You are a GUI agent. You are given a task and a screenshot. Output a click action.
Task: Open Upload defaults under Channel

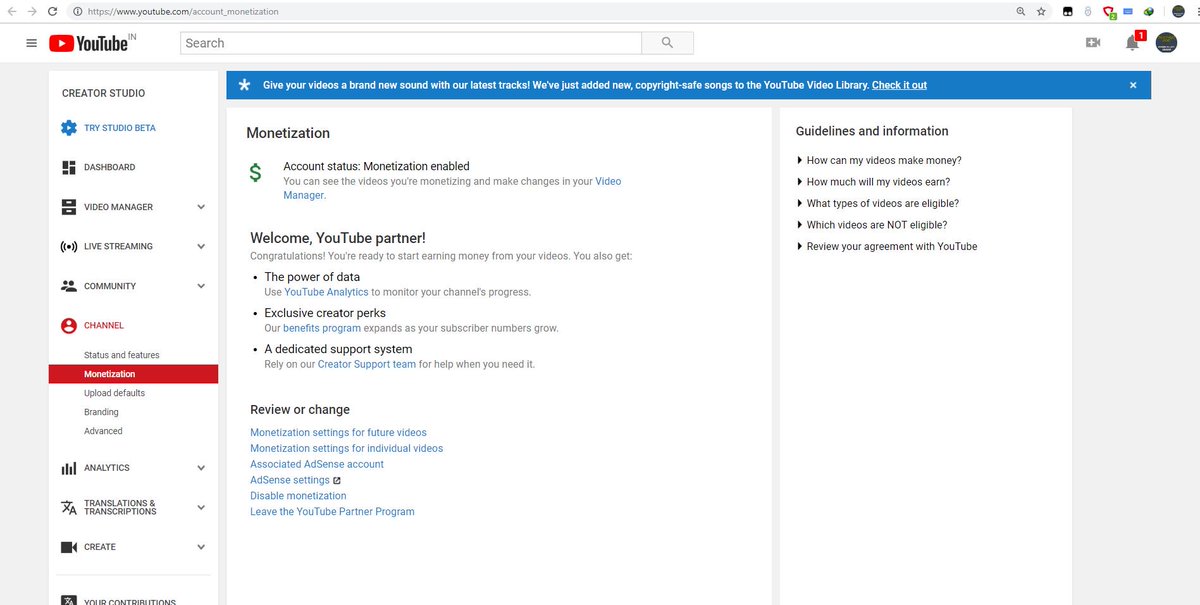pos(114,393)
